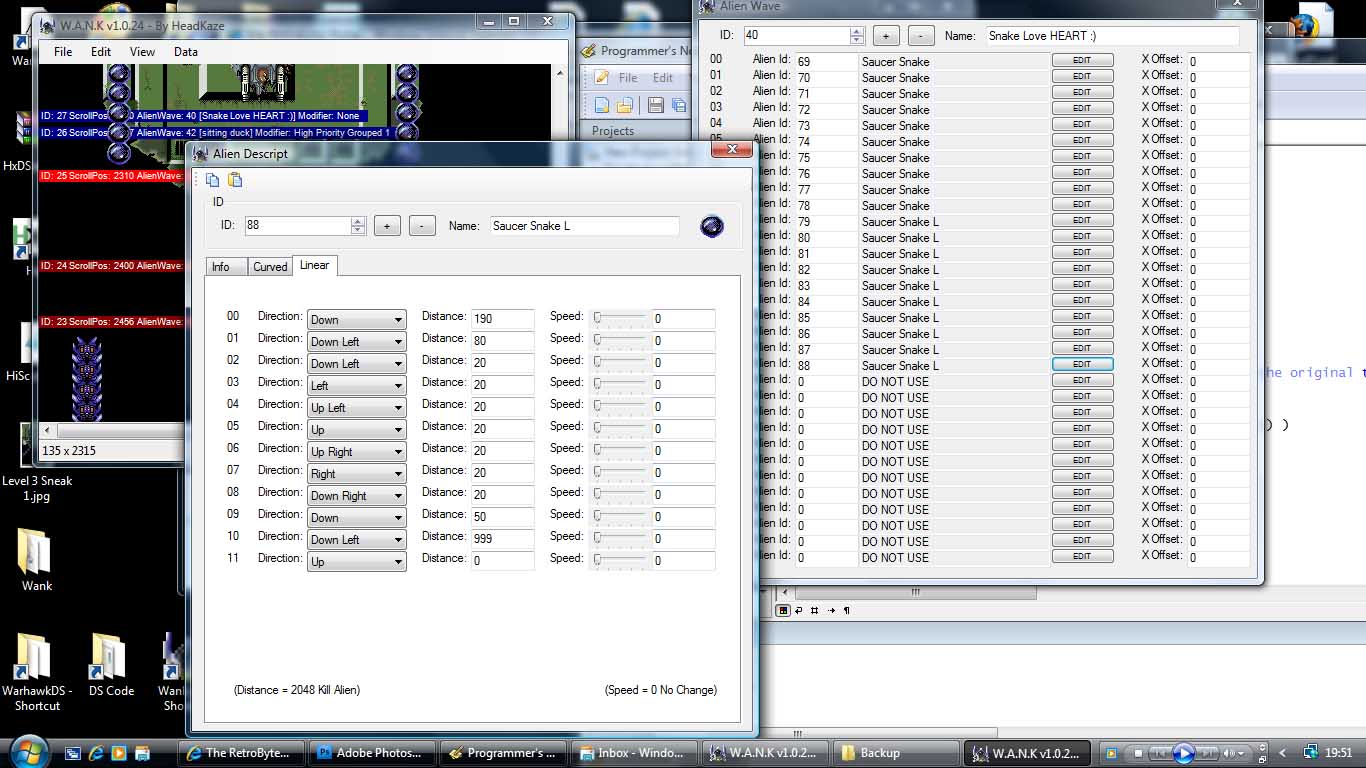Click the Speed slider on row 00

click(x=619, y=319)
